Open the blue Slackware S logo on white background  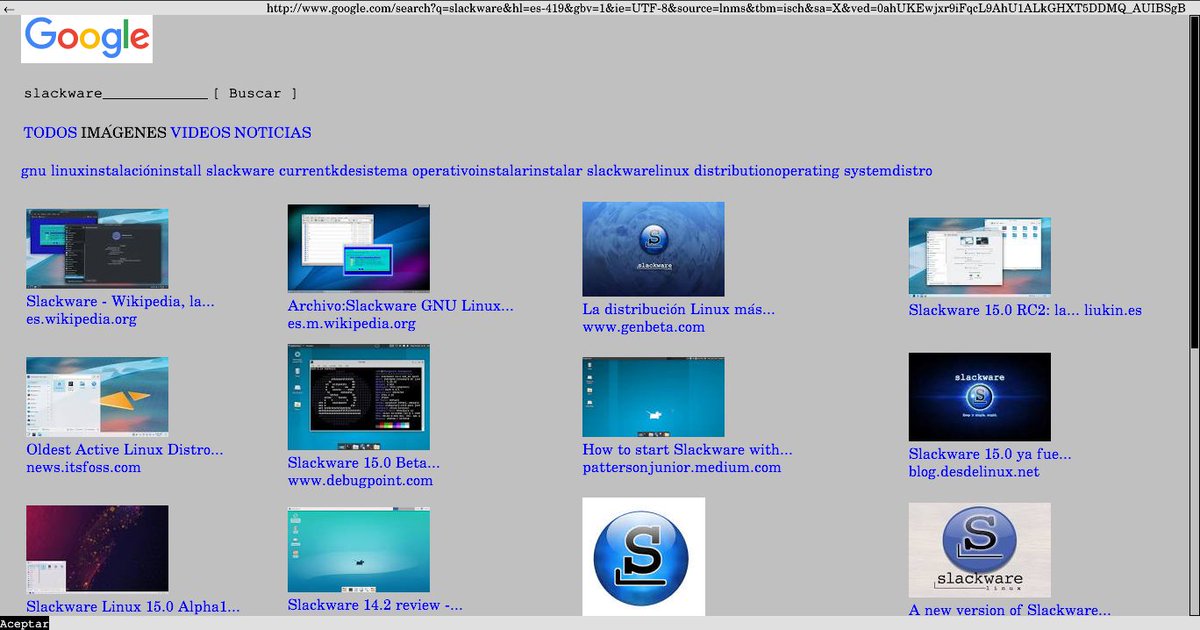644,556
